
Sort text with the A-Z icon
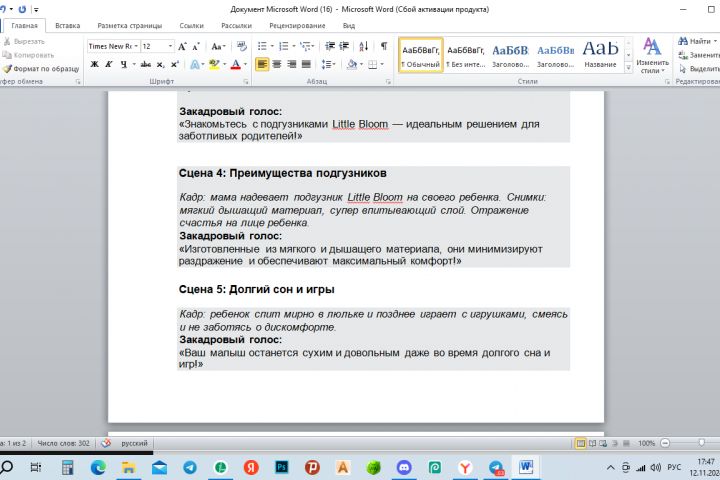(x=364, y=46)
